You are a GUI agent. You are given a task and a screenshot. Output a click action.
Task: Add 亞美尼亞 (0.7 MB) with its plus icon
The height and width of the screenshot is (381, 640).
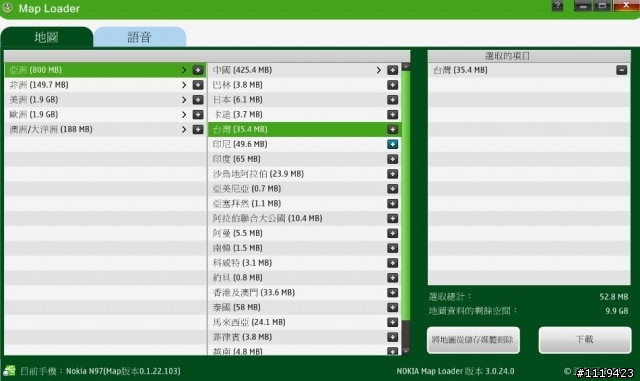pyautogui.click(x=393, y=189)
